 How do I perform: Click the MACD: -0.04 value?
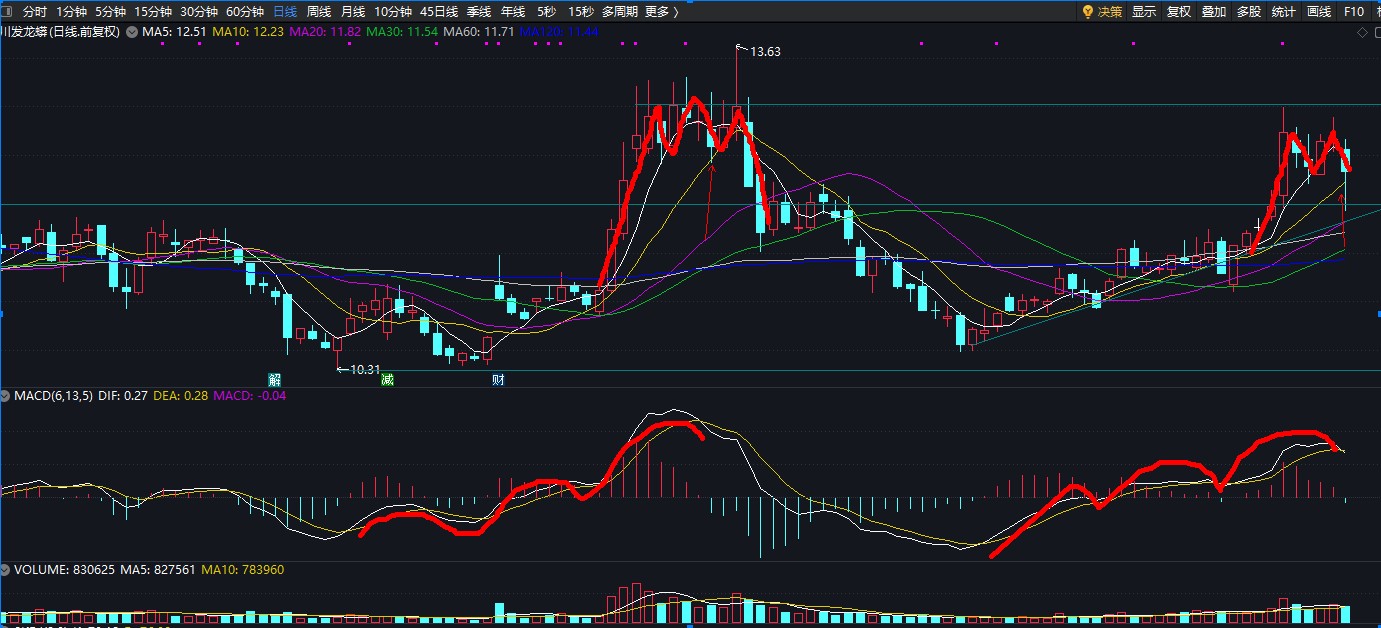(x=250, y=396)
